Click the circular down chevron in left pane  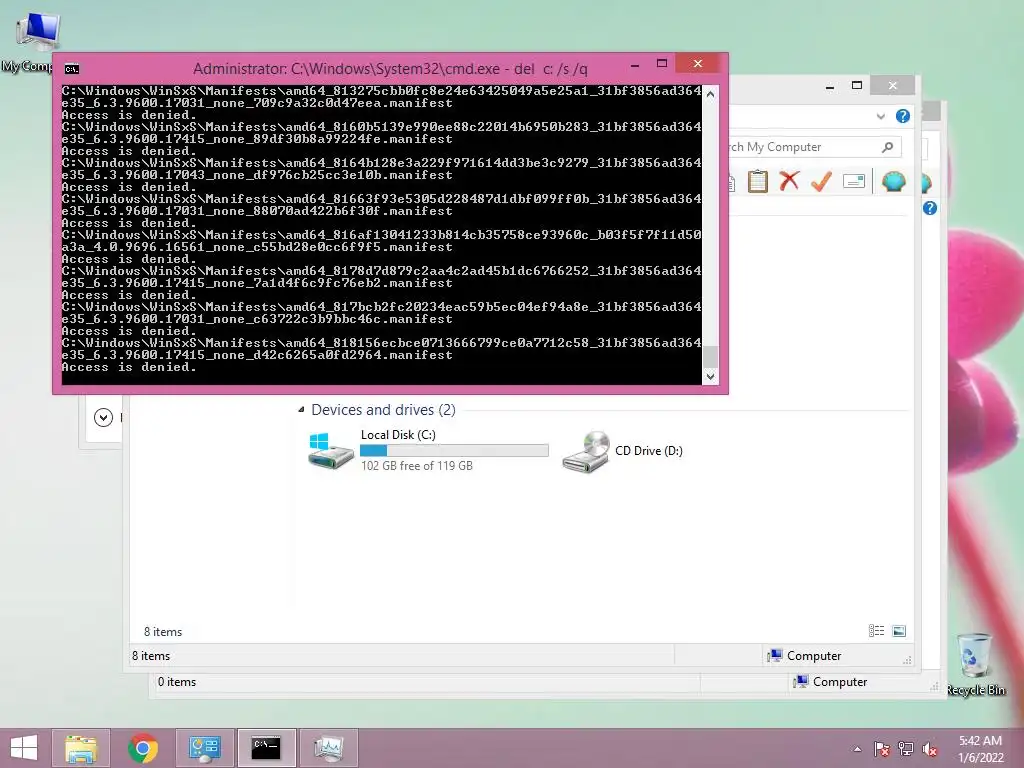pos(103,417)
